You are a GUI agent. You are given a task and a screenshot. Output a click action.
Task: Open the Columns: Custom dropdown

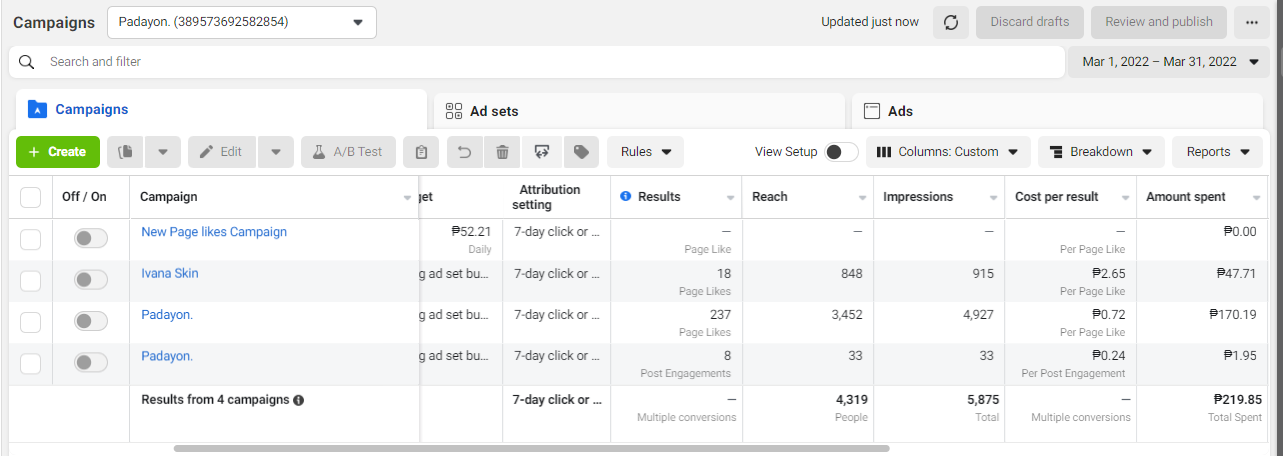[947, 152]
